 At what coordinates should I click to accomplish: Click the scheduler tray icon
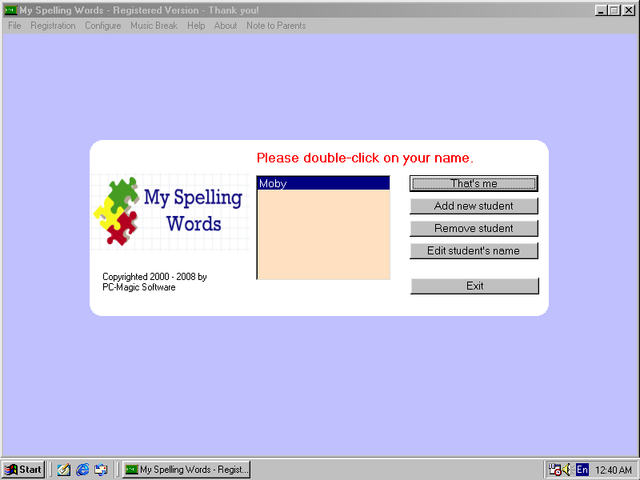coord(555,469)
